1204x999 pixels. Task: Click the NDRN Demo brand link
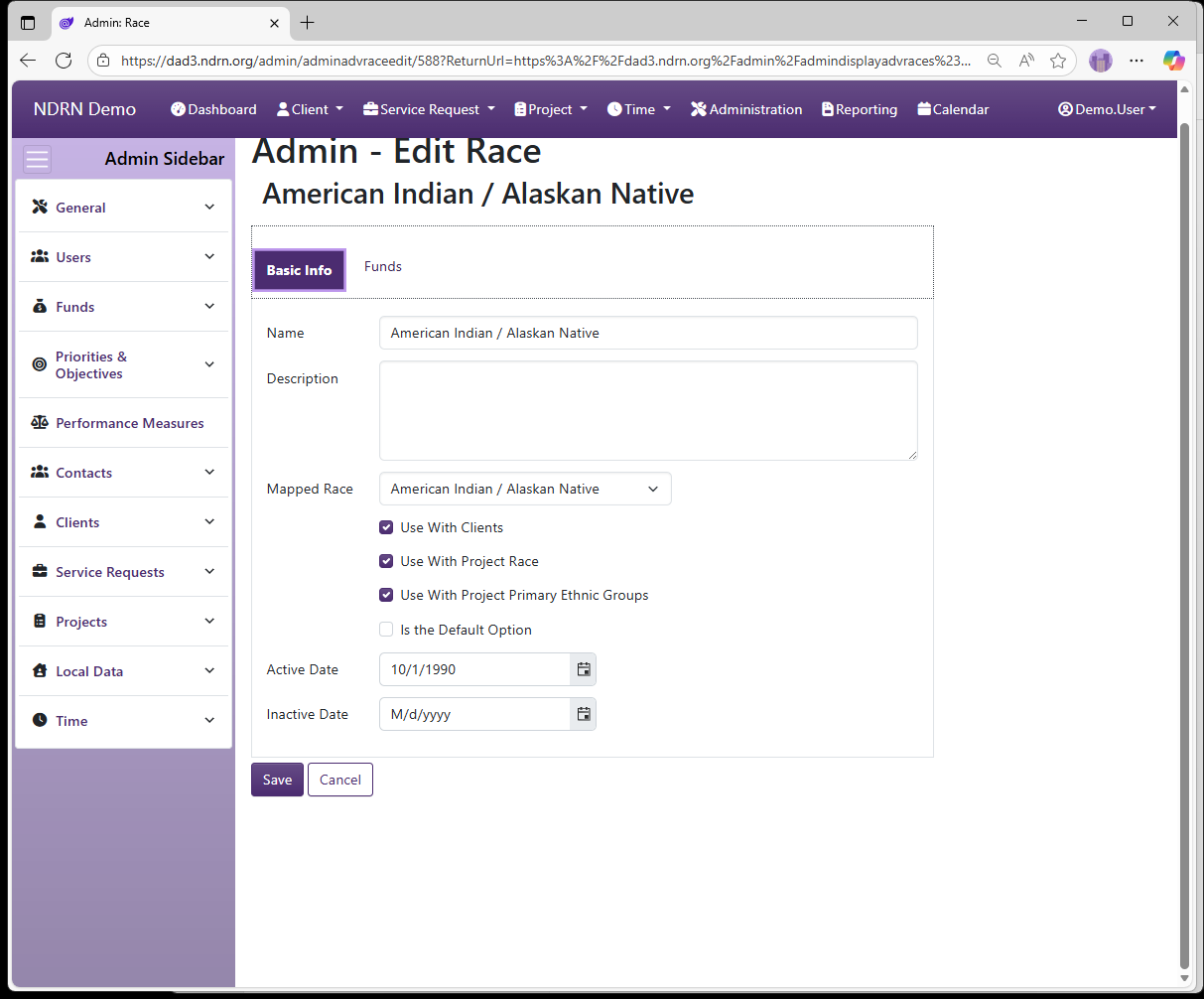pyautogui.click(x=84, y=109)
